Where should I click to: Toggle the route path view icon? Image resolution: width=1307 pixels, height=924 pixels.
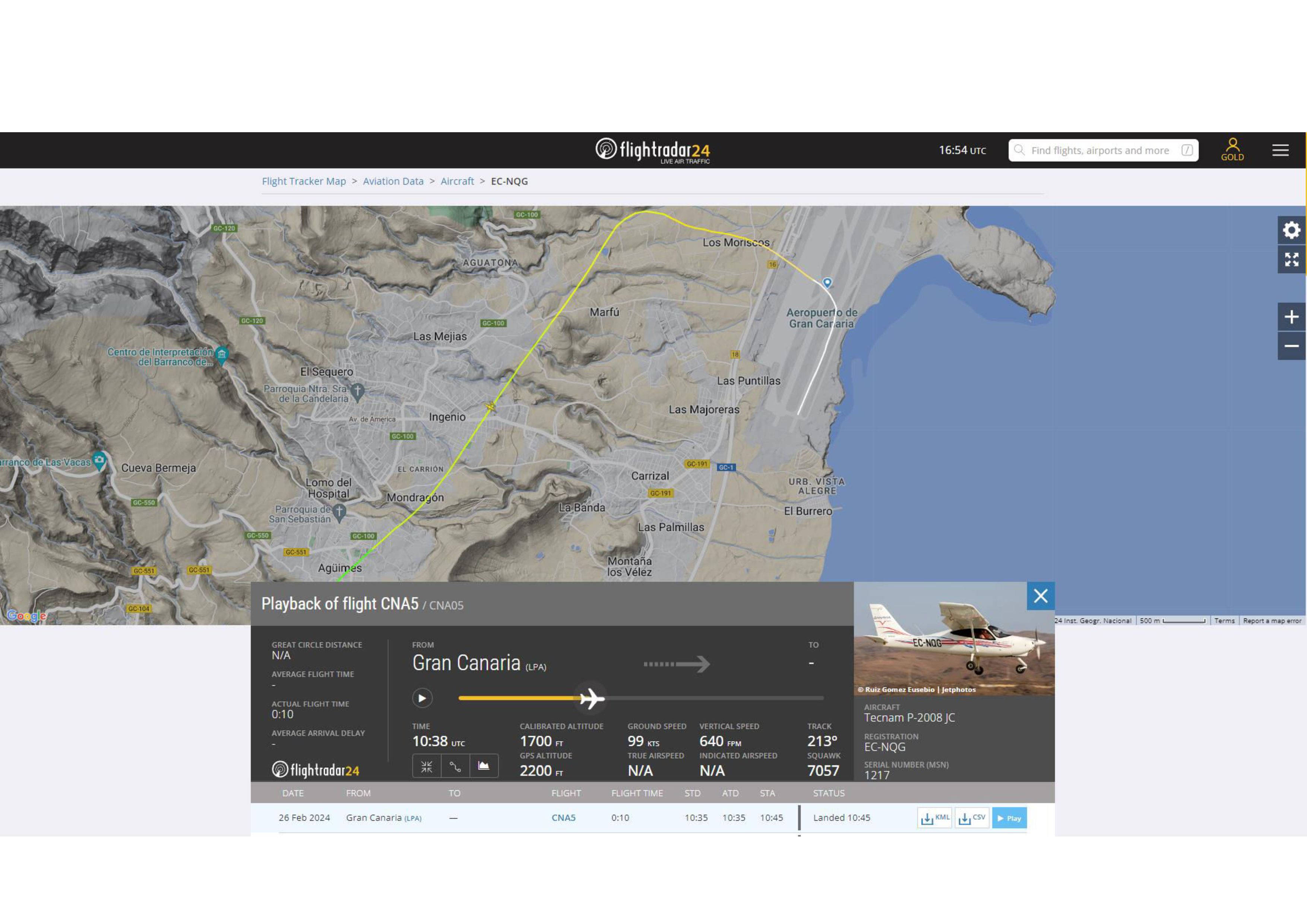click(455, 766)
